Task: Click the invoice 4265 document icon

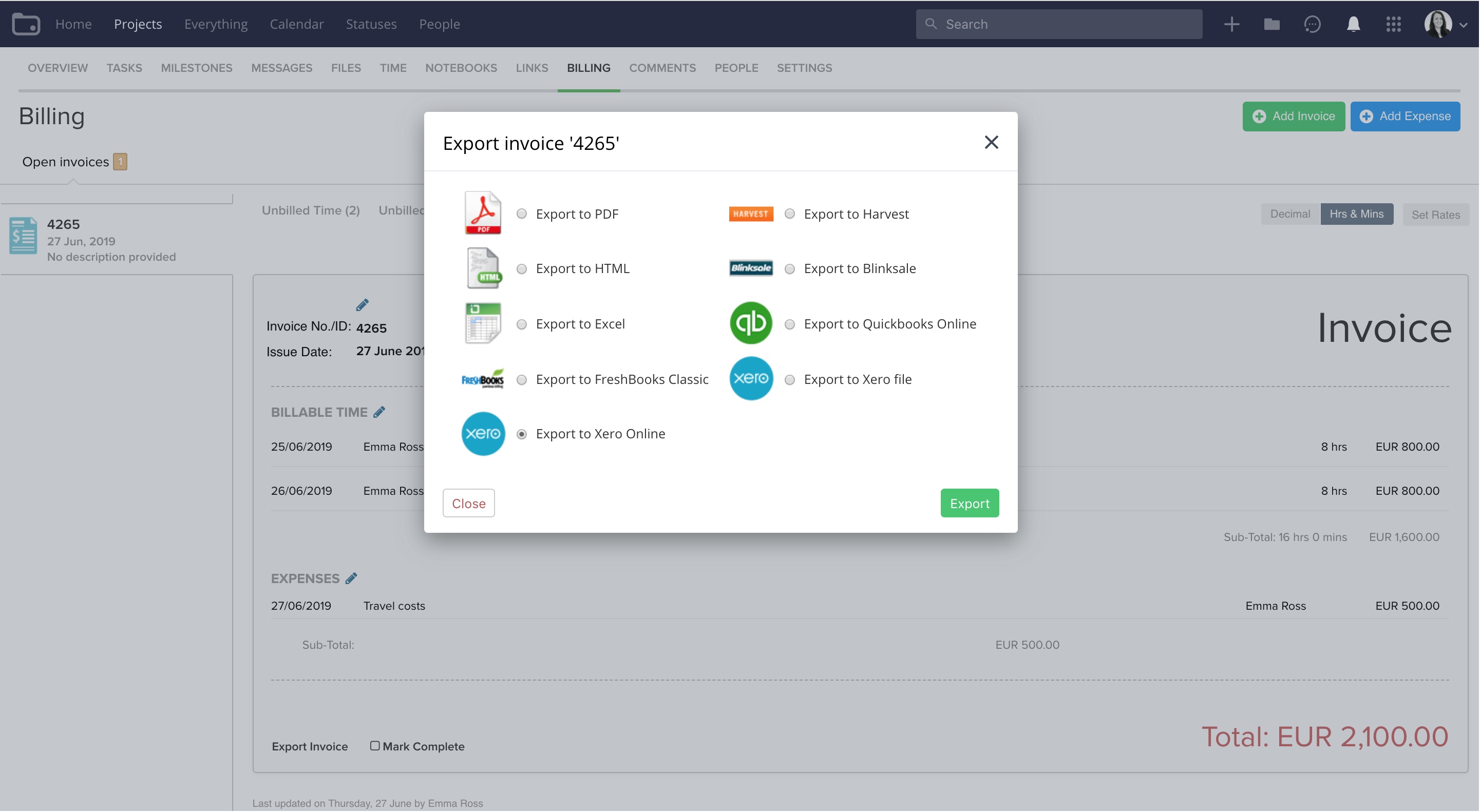Action: point(23,236)
